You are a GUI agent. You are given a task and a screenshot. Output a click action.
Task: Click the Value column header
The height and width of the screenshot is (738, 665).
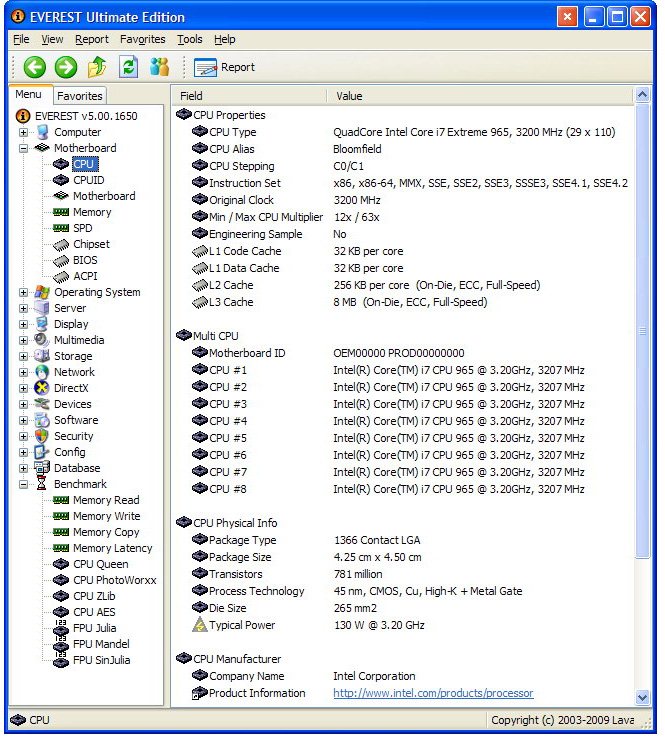click(479, 96)
